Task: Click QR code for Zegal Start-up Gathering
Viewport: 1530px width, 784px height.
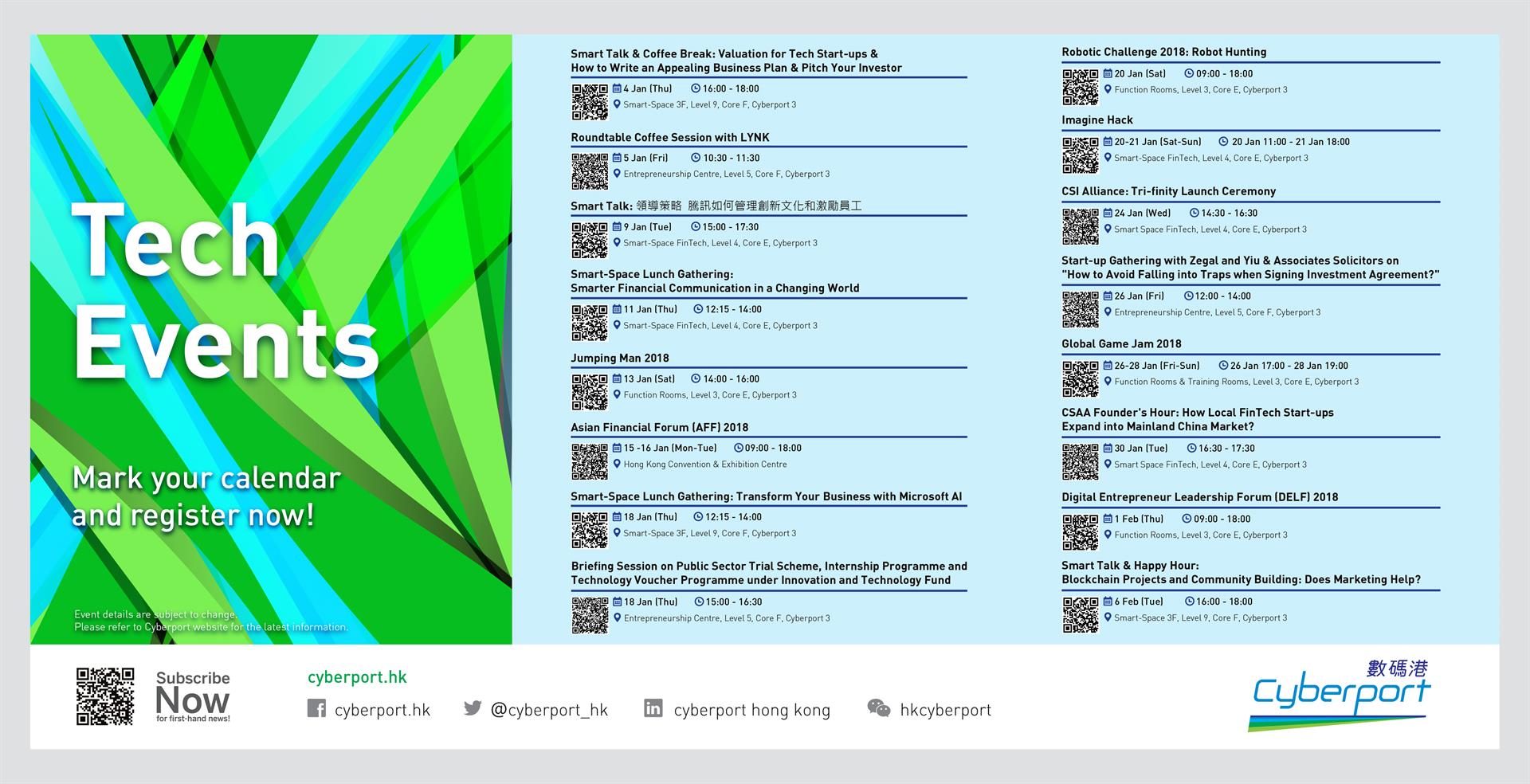Action: click(x=1081, y=309)
